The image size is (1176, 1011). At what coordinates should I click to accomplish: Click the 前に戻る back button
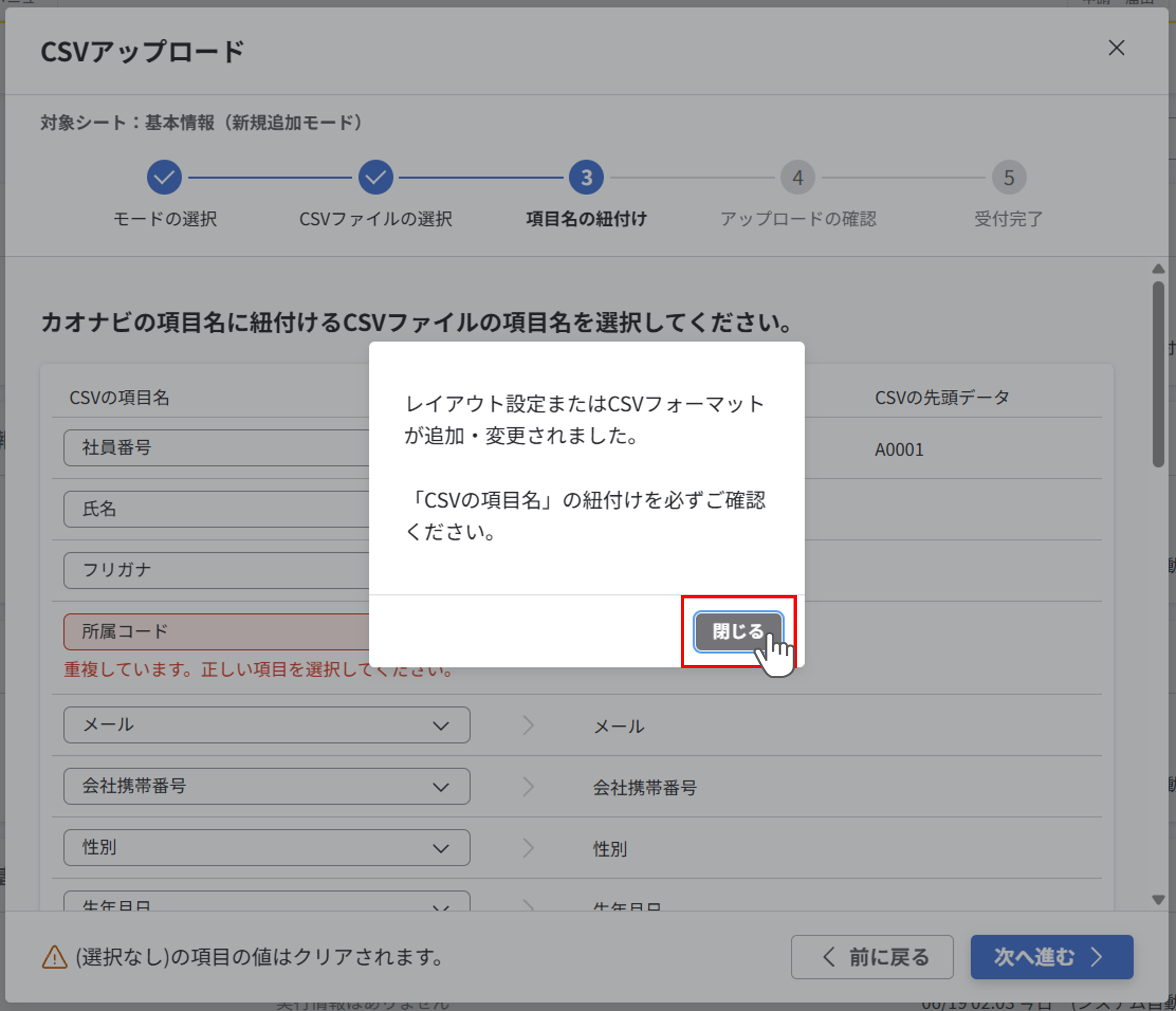click(872, 957)
